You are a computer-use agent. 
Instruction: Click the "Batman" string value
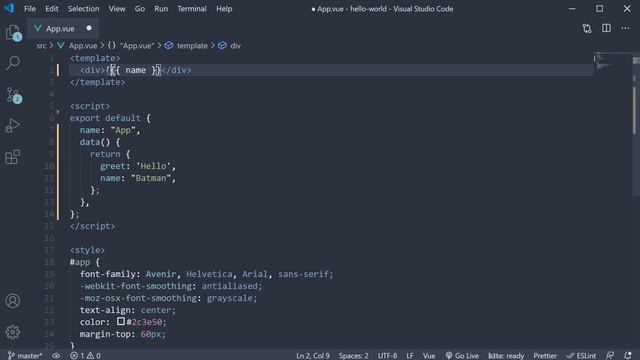click(151, 178)
